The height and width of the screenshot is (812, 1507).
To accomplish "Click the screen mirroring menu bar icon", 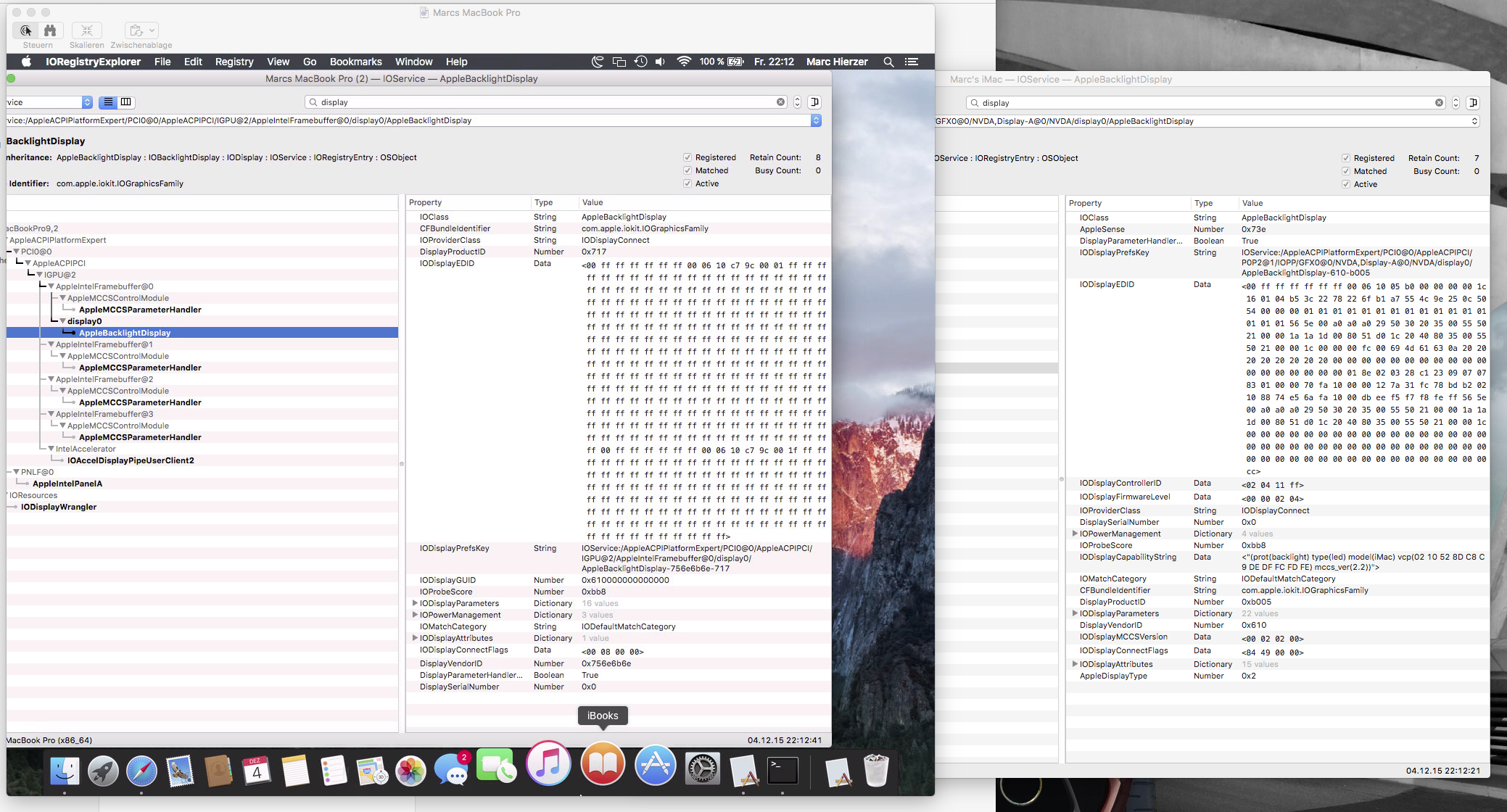I will (619, 62).
